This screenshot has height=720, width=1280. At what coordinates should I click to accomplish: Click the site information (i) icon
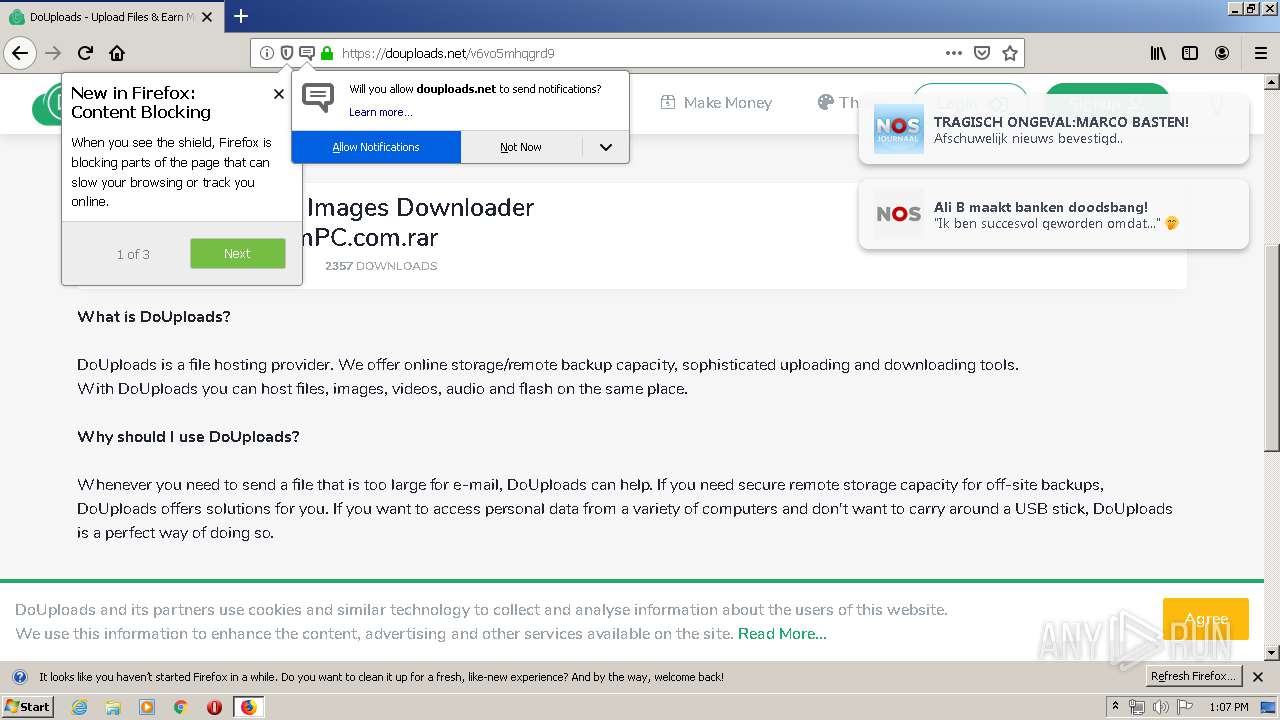[267, 53]
